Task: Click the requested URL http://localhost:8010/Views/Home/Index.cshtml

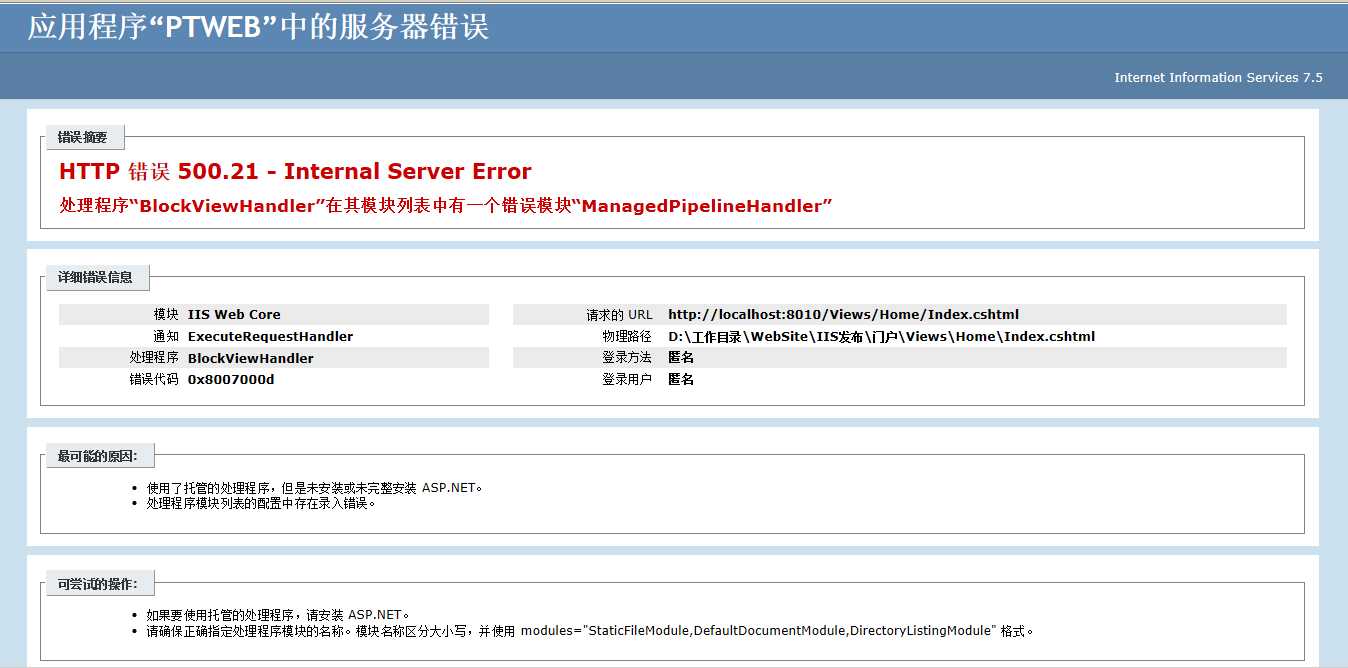Action: coord(843,314)
